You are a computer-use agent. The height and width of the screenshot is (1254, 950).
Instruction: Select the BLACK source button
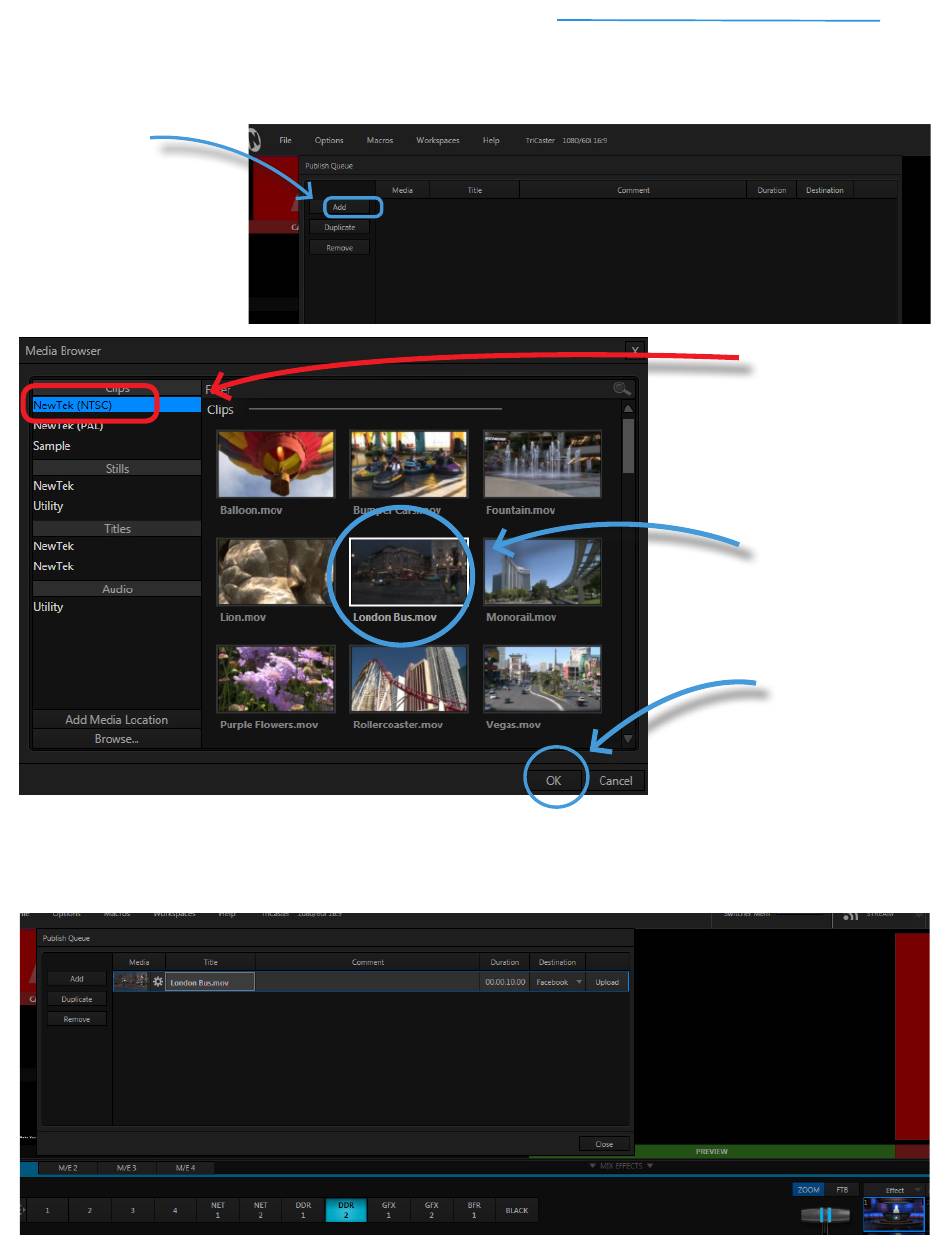coord(517,1210)
